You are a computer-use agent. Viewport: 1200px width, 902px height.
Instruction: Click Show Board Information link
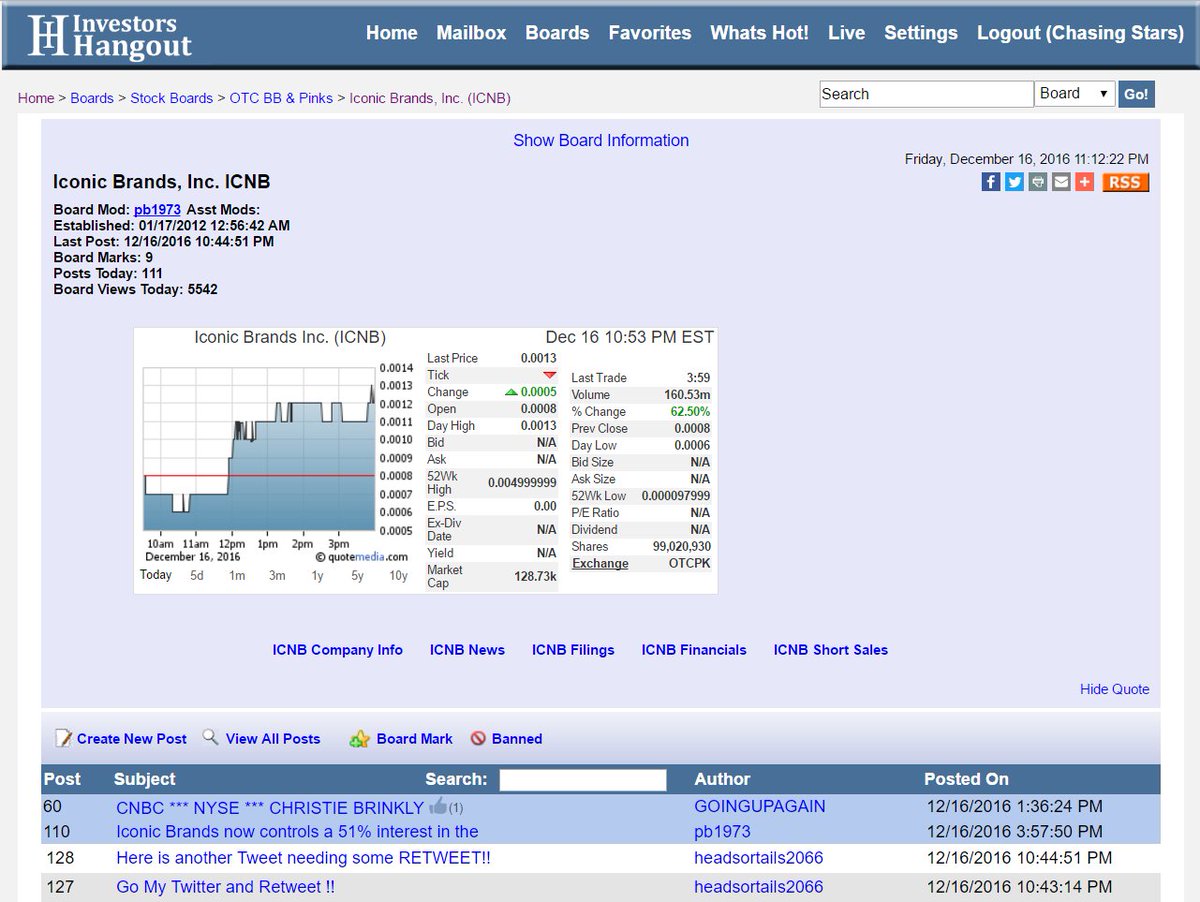pos(601,140)
